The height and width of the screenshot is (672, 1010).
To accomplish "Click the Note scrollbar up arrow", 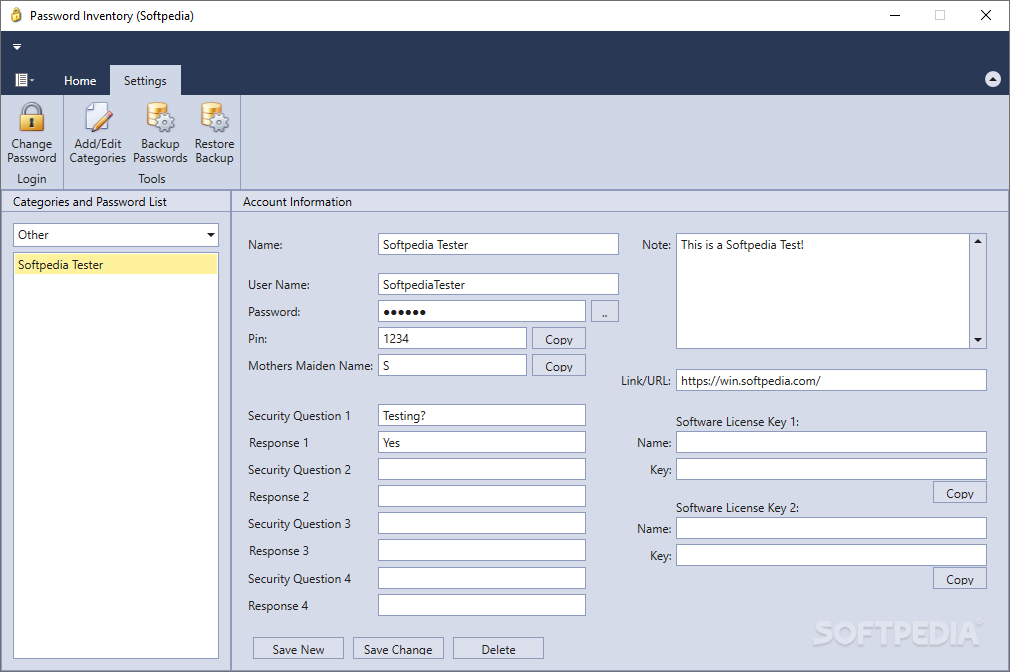I will tap(978, 241).
